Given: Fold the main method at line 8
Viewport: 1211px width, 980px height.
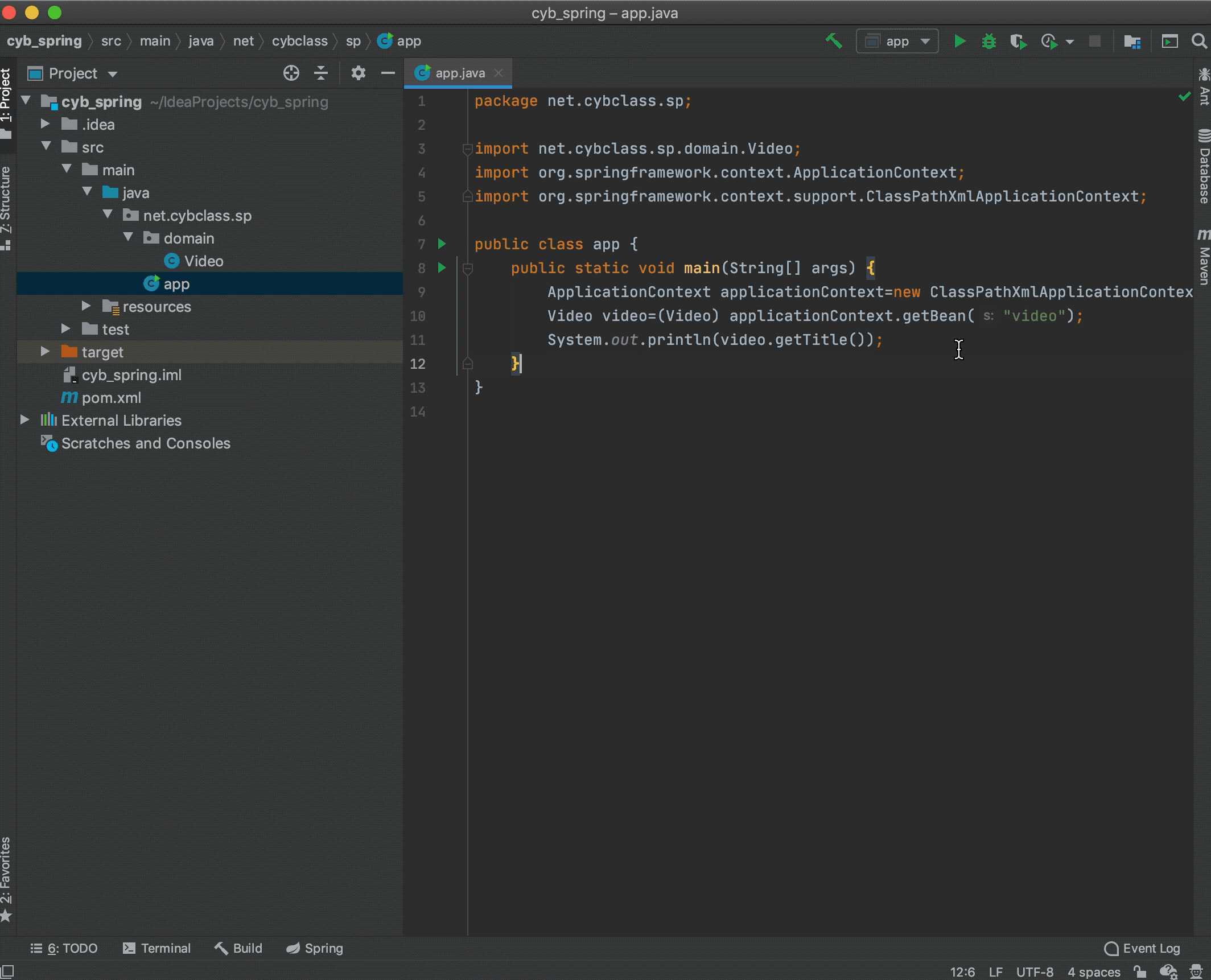Looking at the screenshot, I should pos(467,268).
